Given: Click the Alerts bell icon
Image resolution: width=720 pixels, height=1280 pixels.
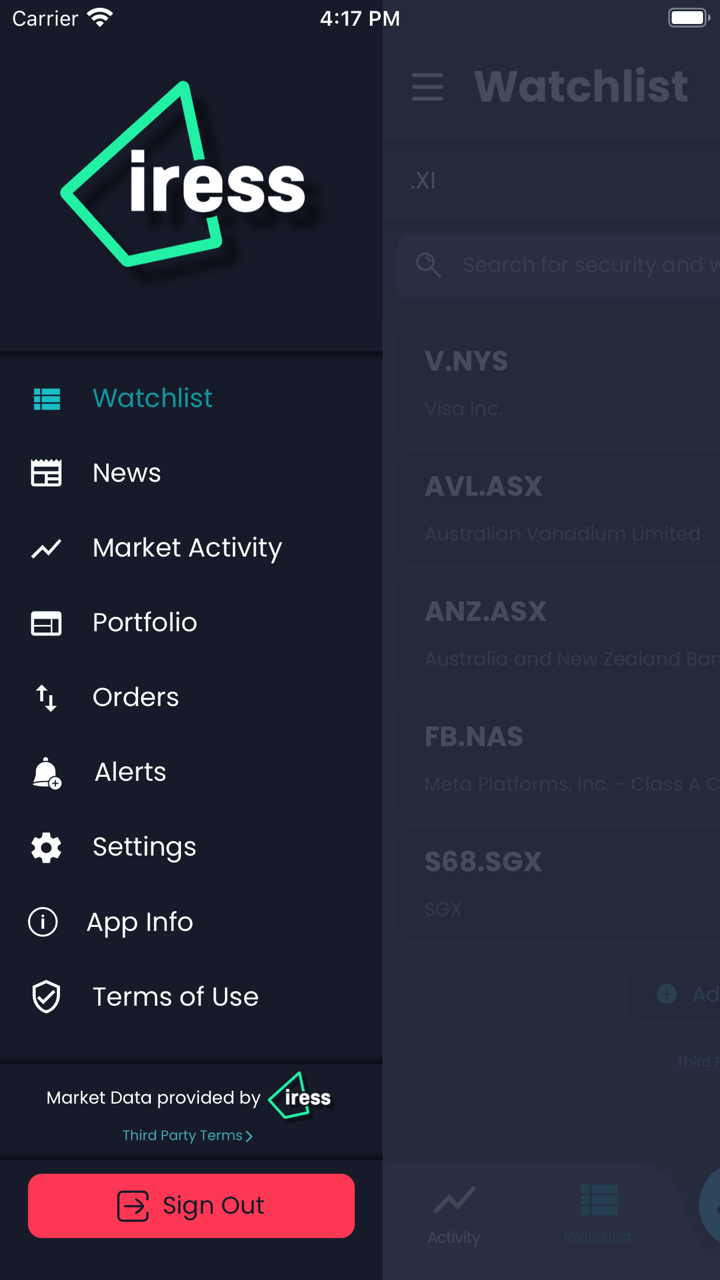Looking at the screenshot, I should point(46,773).
